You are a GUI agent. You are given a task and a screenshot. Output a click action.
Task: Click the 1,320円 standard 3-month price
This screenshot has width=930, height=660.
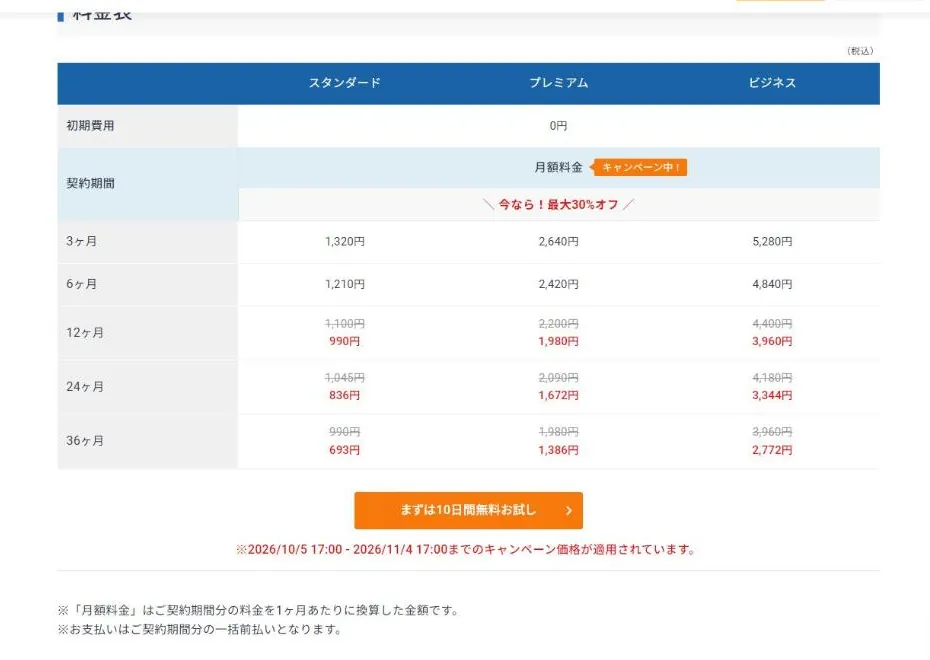point(345,241)
